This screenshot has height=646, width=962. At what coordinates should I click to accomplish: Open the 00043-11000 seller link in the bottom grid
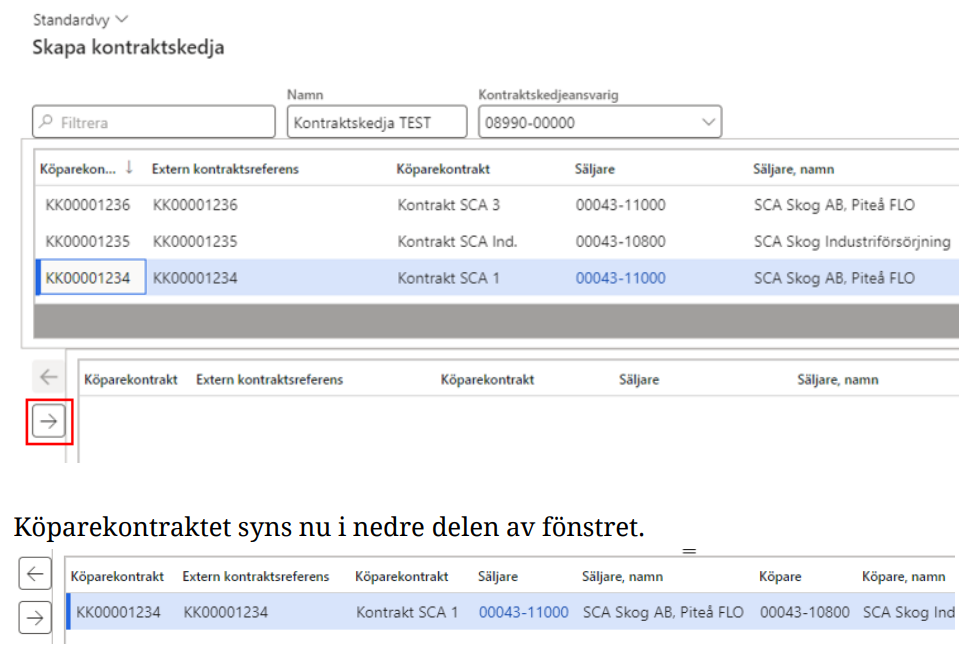click(x=523, y=612)
